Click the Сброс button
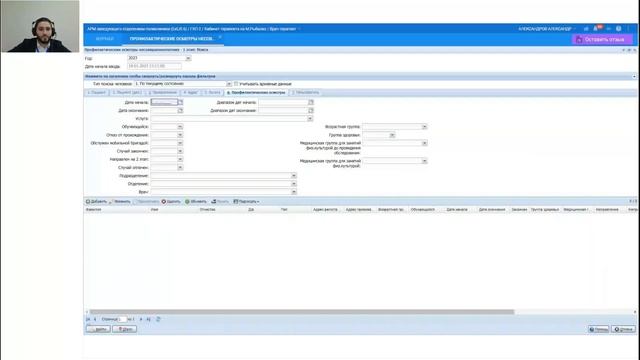This screenshot has width=640, height=360. pyautogui.click(x=124, y=329)
